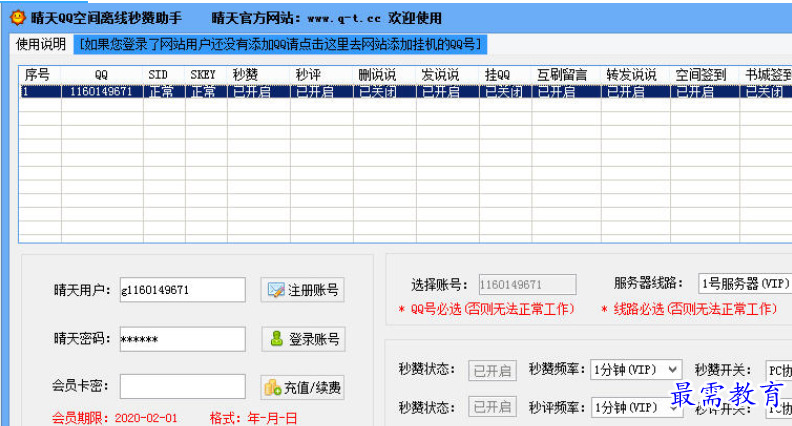Click the 空间签到 column header

click(x=705, y=75)
